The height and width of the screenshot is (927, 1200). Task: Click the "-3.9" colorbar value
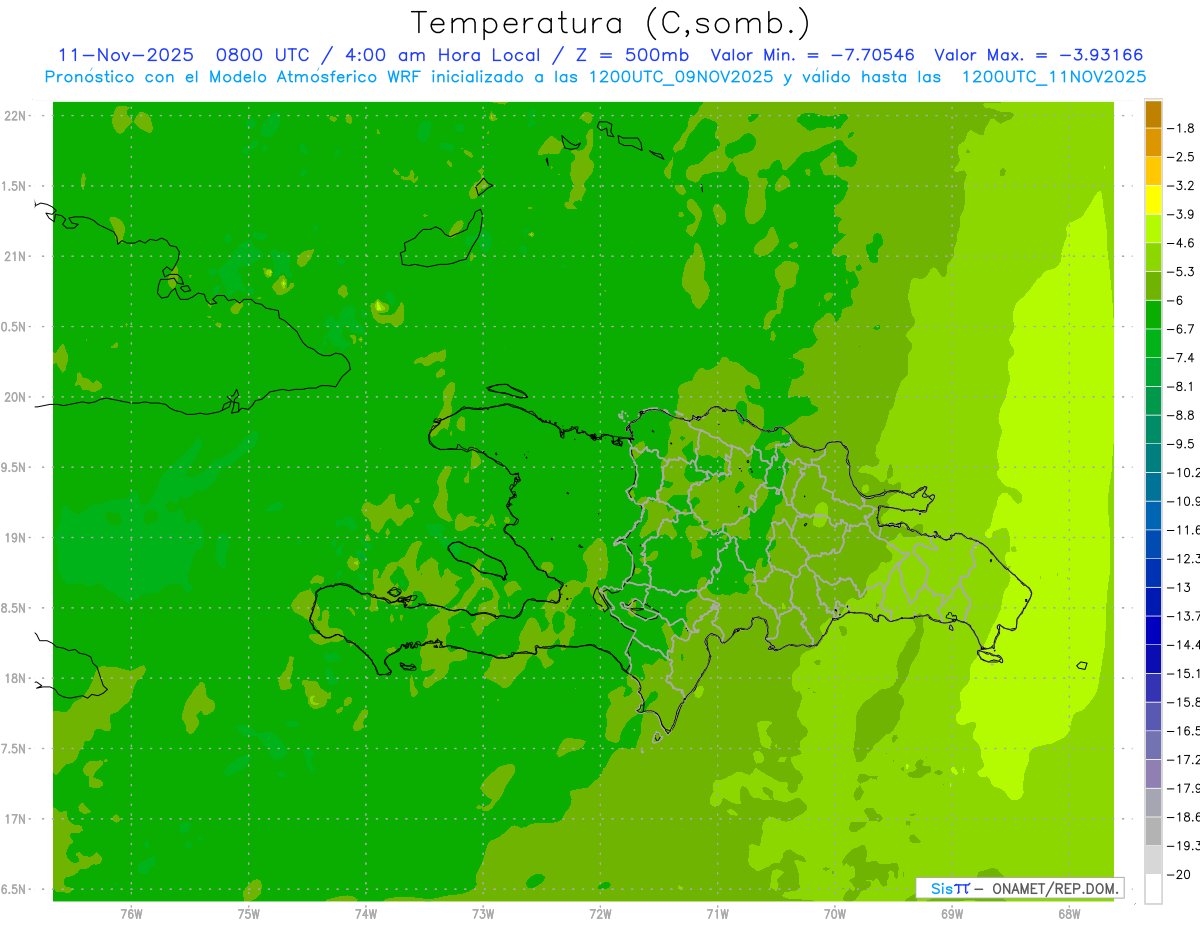(x=1182, y=214)
